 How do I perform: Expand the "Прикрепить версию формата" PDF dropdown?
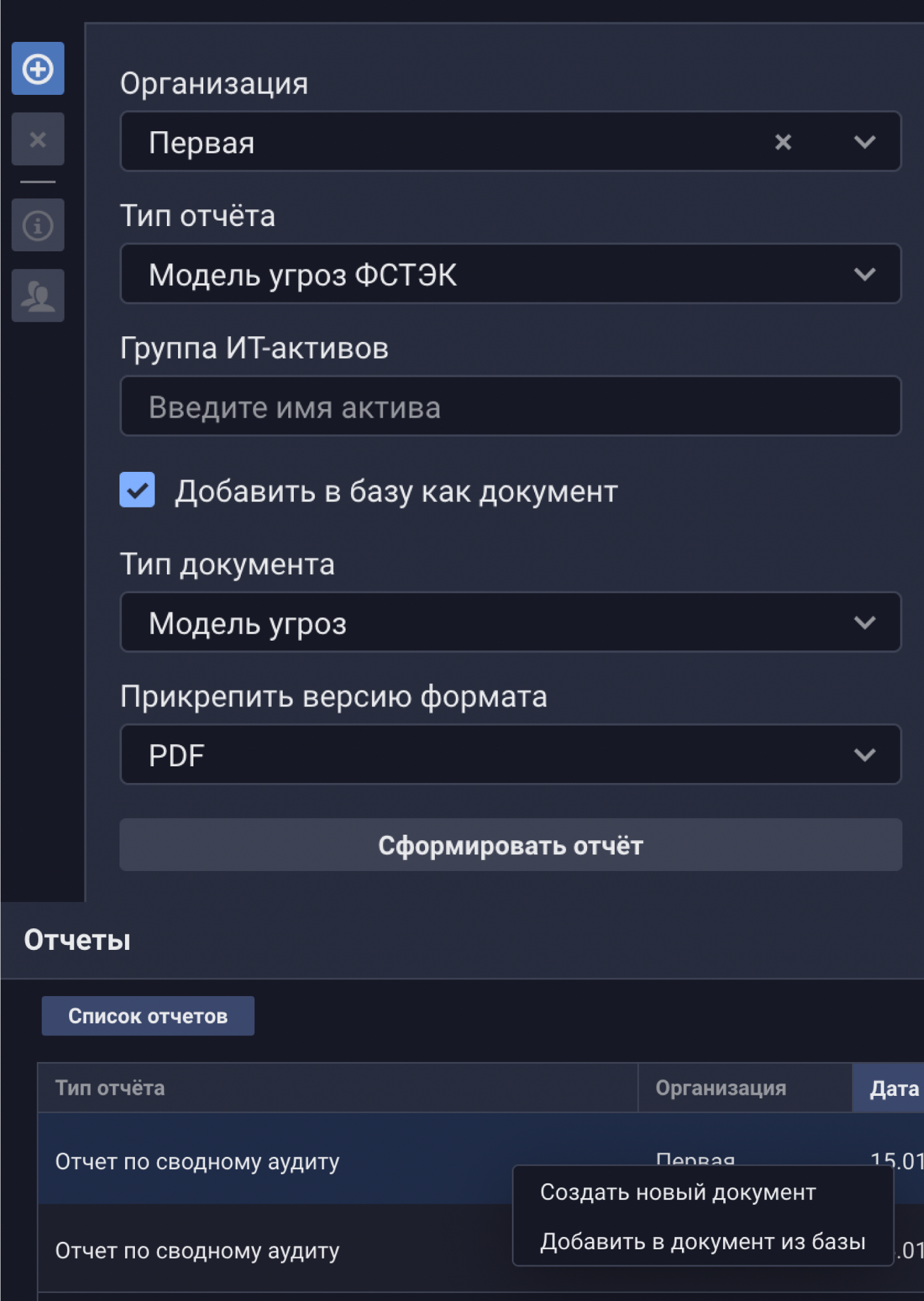click(510, 755)
